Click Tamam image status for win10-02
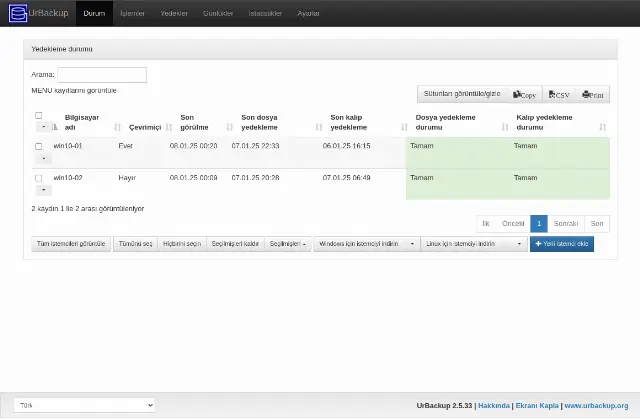 click(x=525, y=178)
